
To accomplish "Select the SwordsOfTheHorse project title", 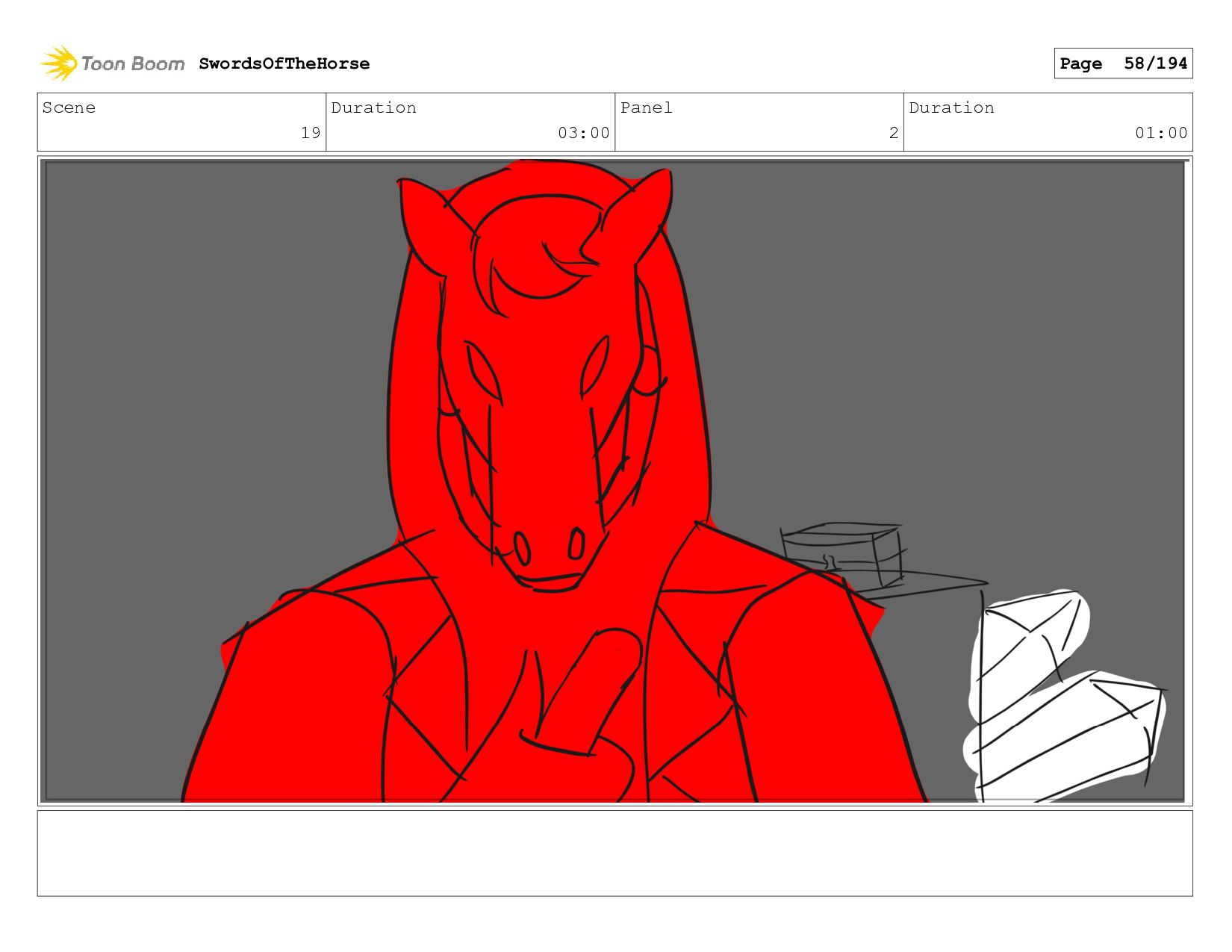I will 284,63.
